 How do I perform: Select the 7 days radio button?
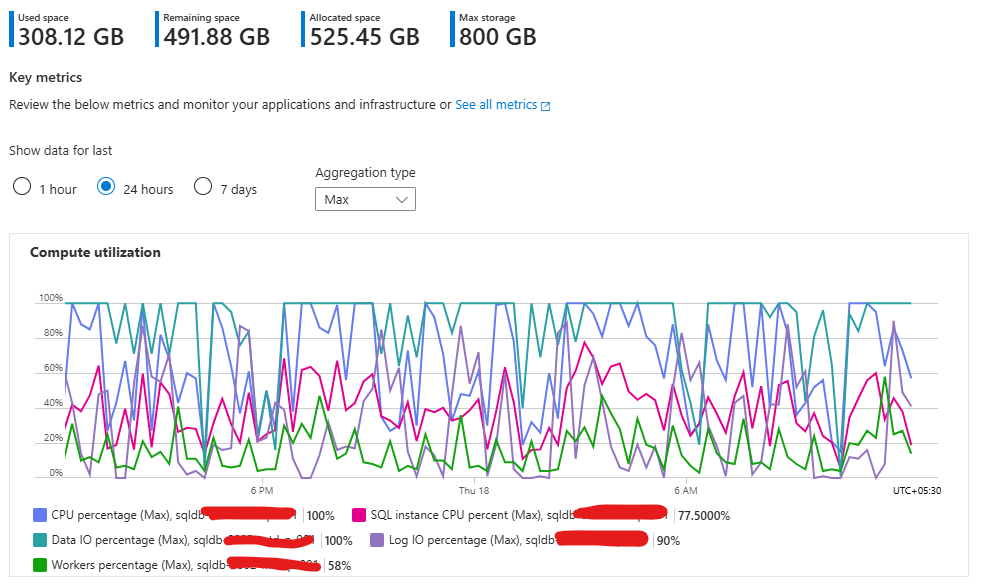(202, 187)
